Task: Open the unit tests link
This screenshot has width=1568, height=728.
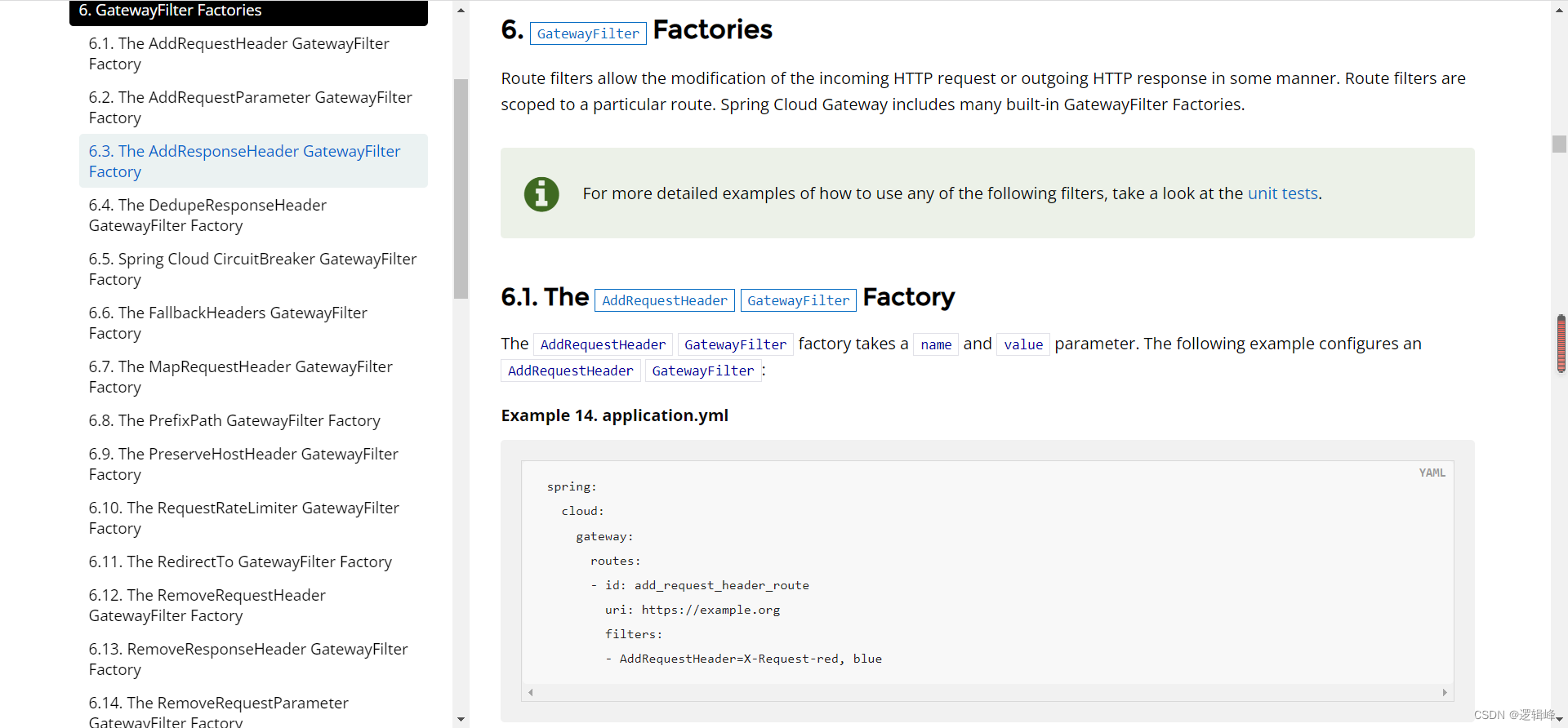Action: [x=1282, y=193]
